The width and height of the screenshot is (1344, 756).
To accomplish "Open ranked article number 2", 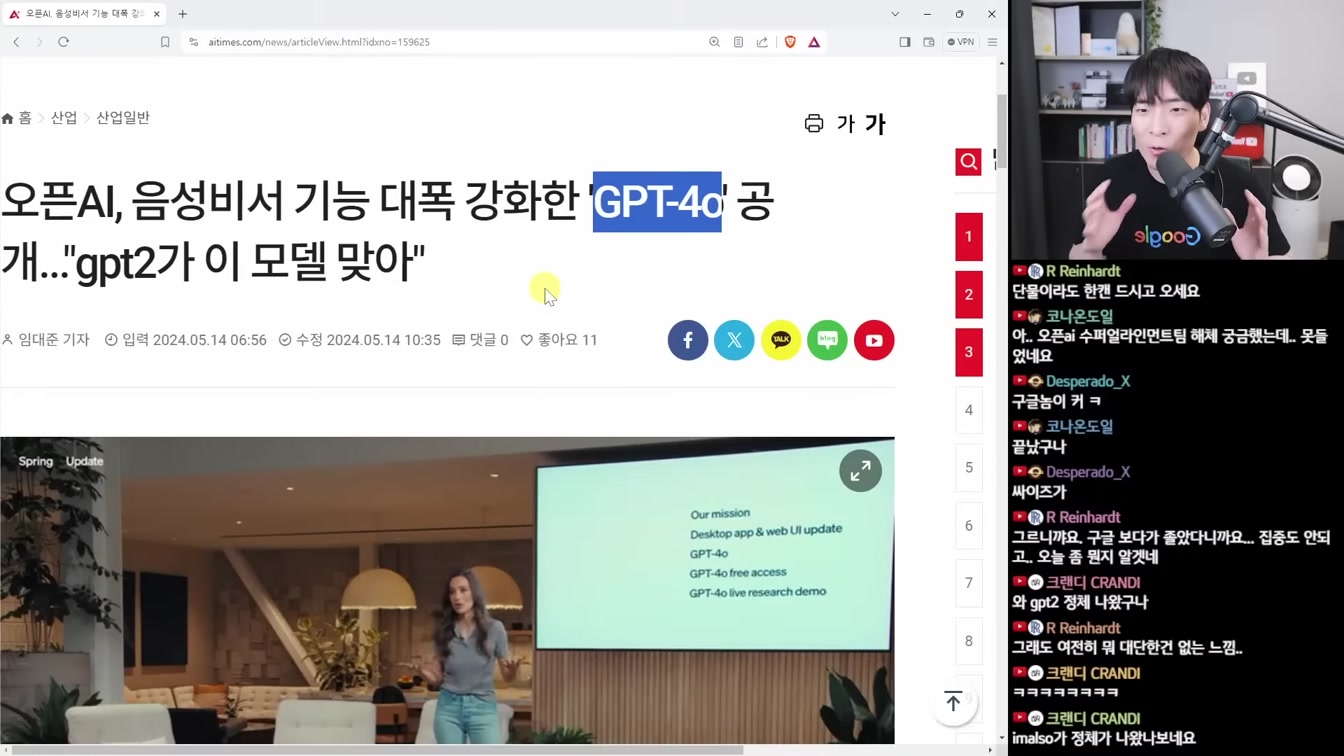I will (968, 295).
